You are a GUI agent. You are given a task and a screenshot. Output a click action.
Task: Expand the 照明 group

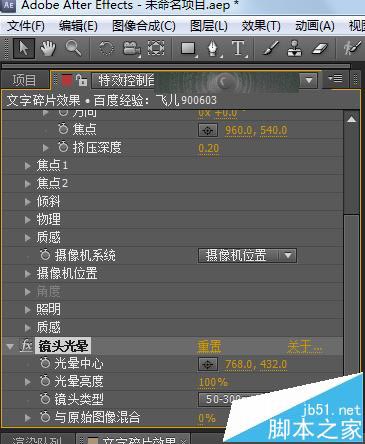pos(28,310)
